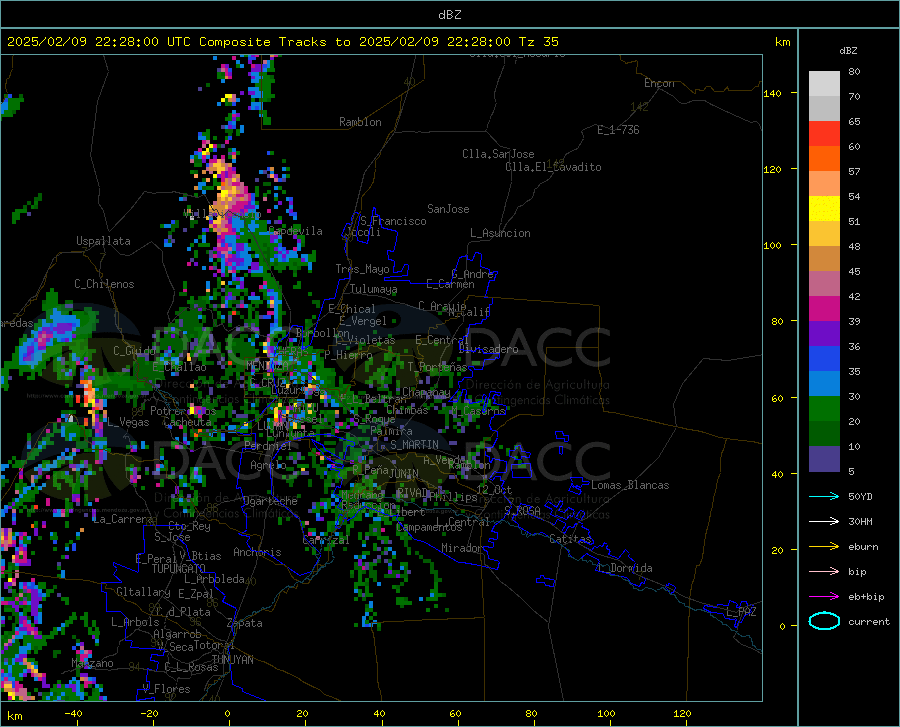Click the 'Manzano' map label

[x=92, y=663]
